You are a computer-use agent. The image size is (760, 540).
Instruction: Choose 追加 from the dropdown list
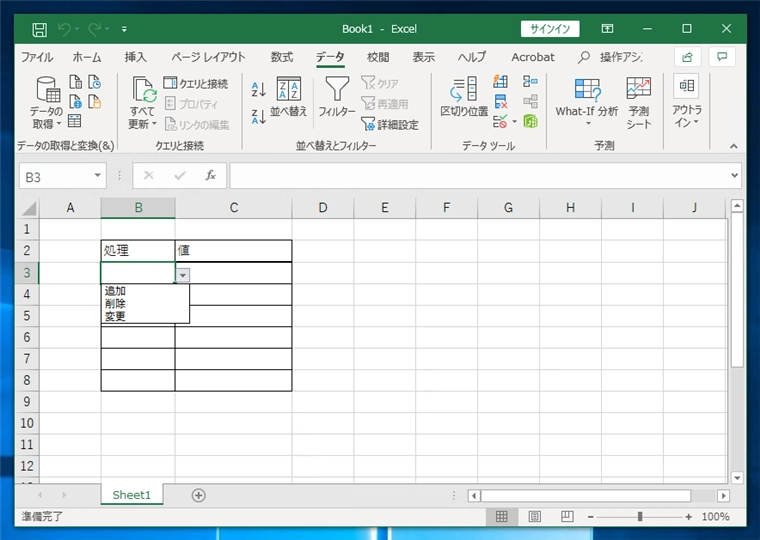click(x=145, y=291)
